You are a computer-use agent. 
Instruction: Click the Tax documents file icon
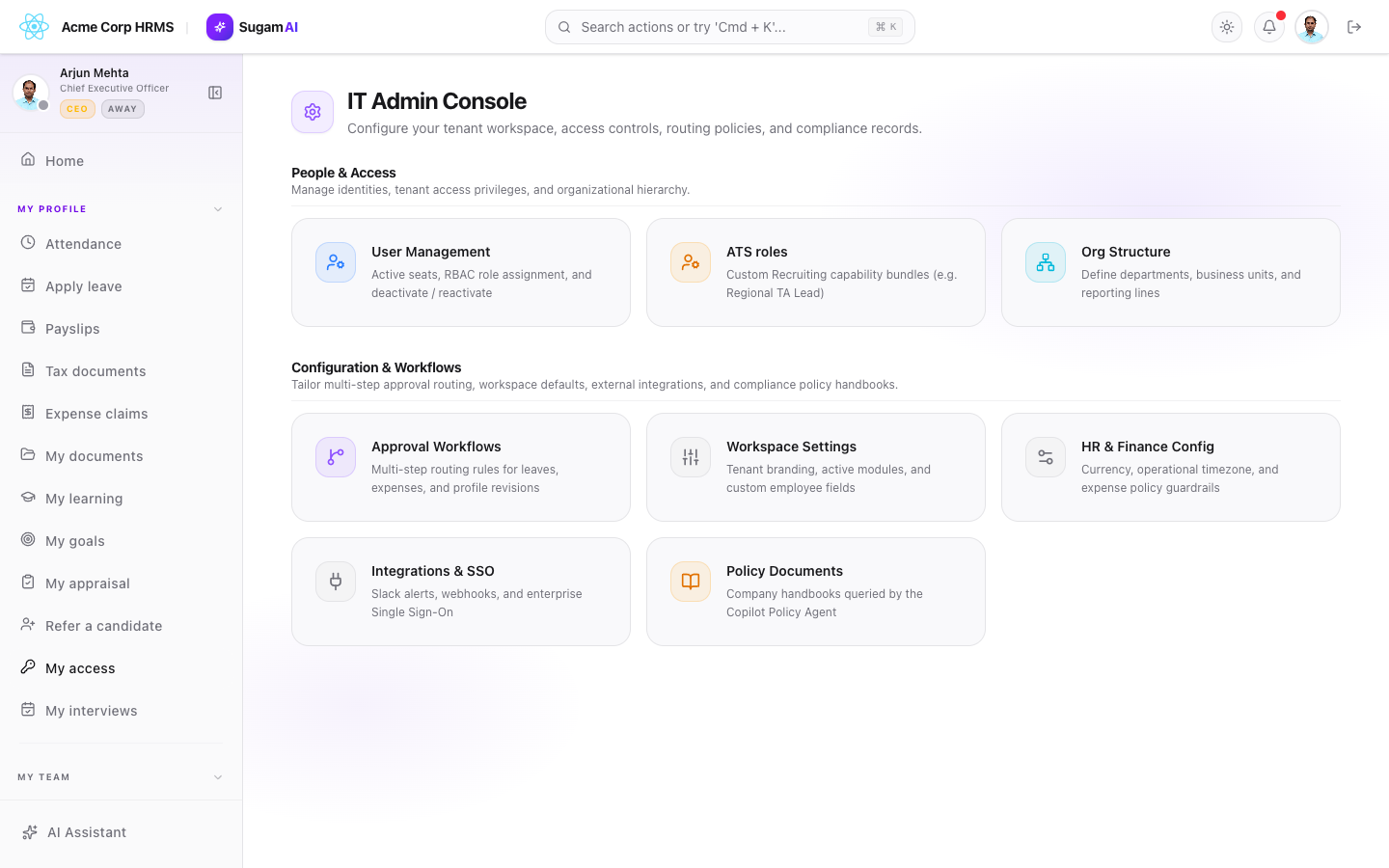click(28, 370)
